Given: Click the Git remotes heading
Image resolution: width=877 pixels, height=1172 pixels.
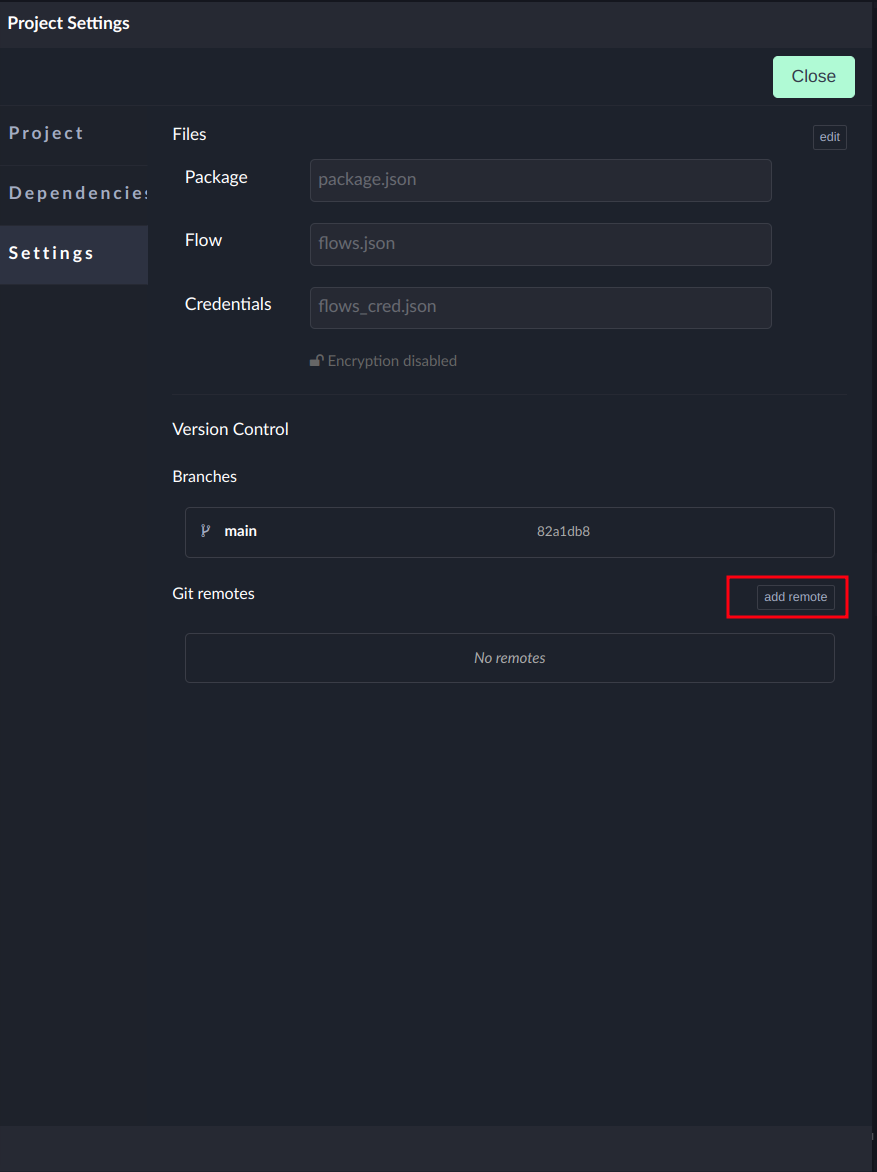Looking at the screenshot, I should coord(213,594).
